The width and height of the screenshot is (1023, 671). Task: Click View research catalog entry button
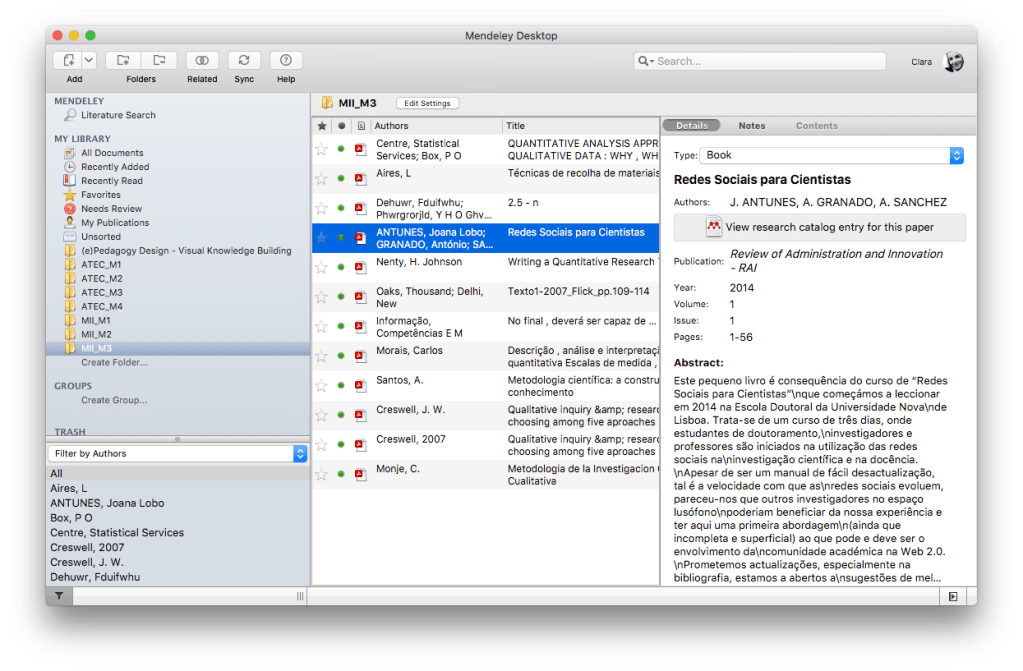tap(819, 228)
